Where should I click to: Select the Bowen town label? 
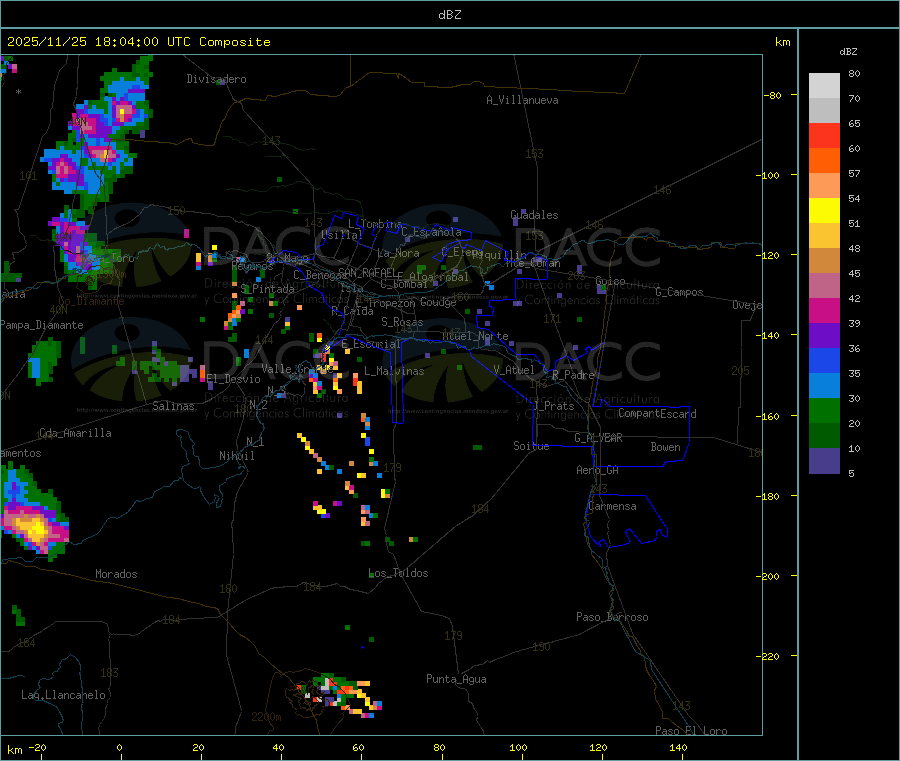click(x=665, y=447)
